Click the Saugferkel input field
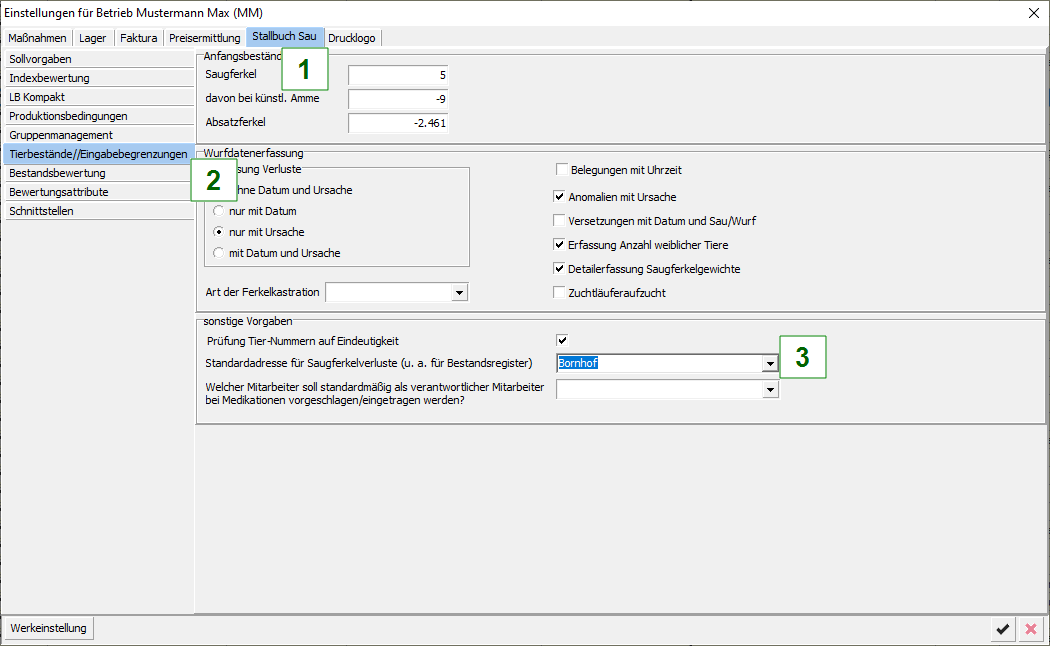 pos(398,75)
